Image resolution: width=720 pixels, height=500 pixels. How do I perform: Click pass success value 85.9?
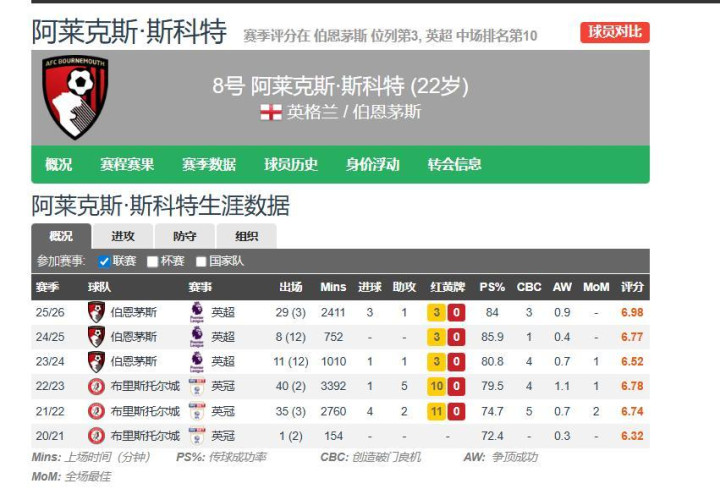pyautogui.click(x=492, y=337)
